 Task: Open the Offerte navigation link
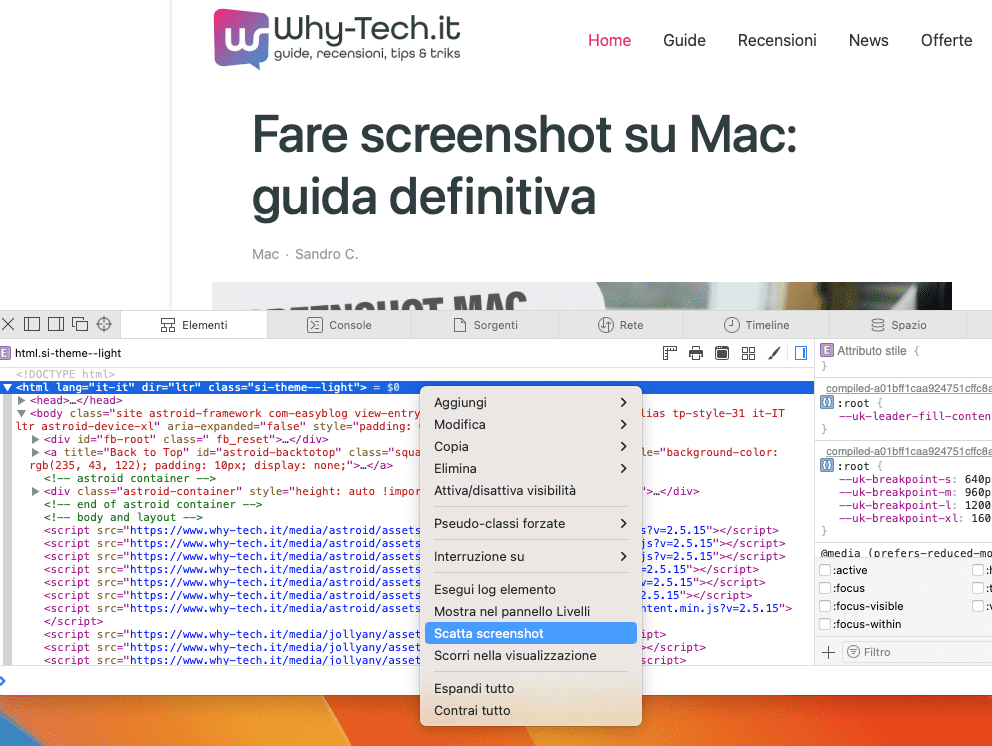pos(946,40)
